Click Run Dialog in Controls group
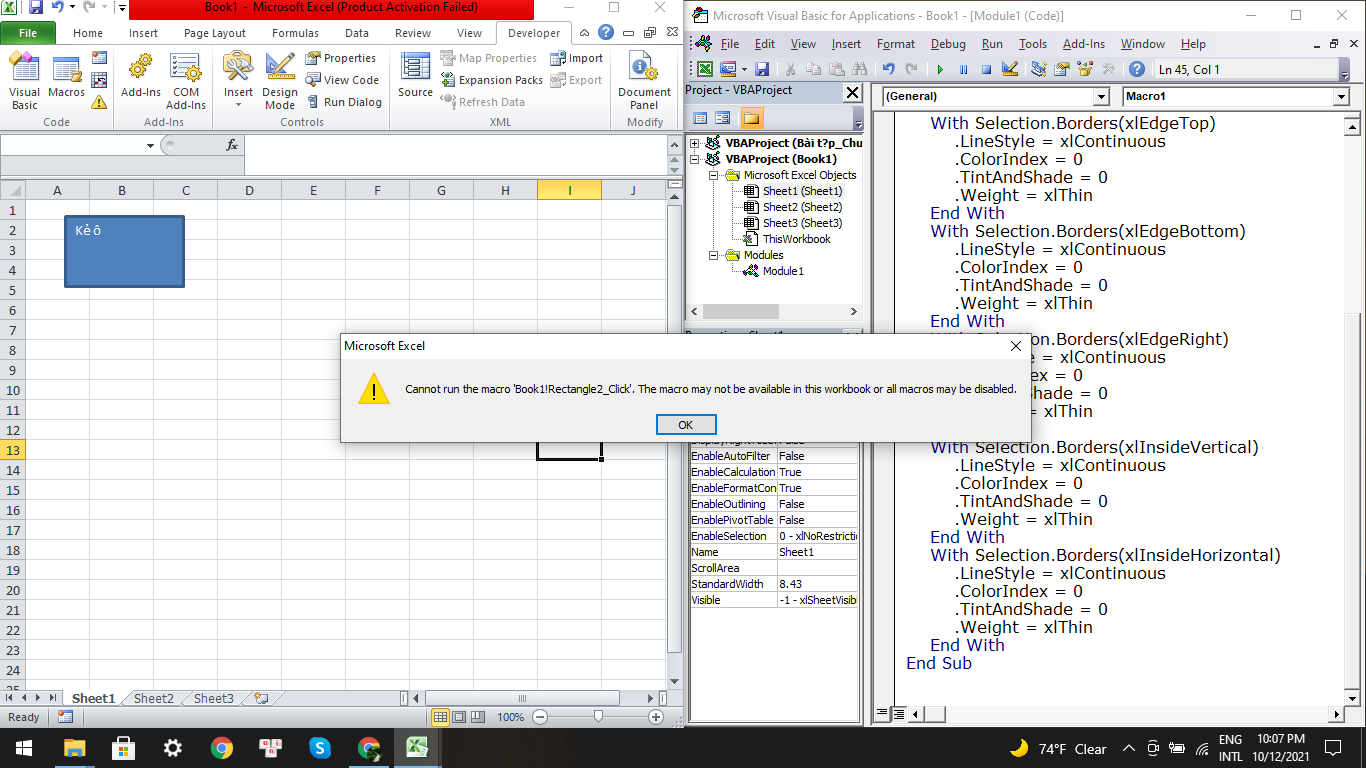Viewport: 1366px width, 768px height. [x=343, y=102]
